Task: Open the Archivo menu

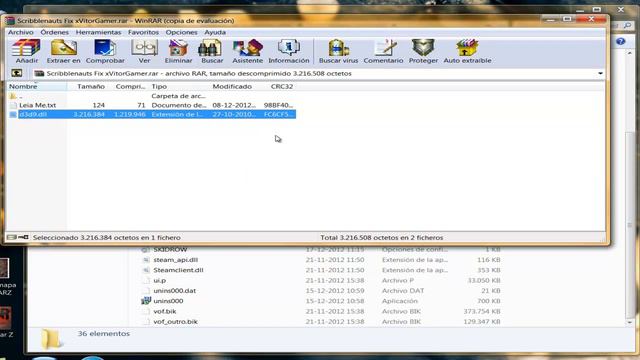Action: pos(21,32)
